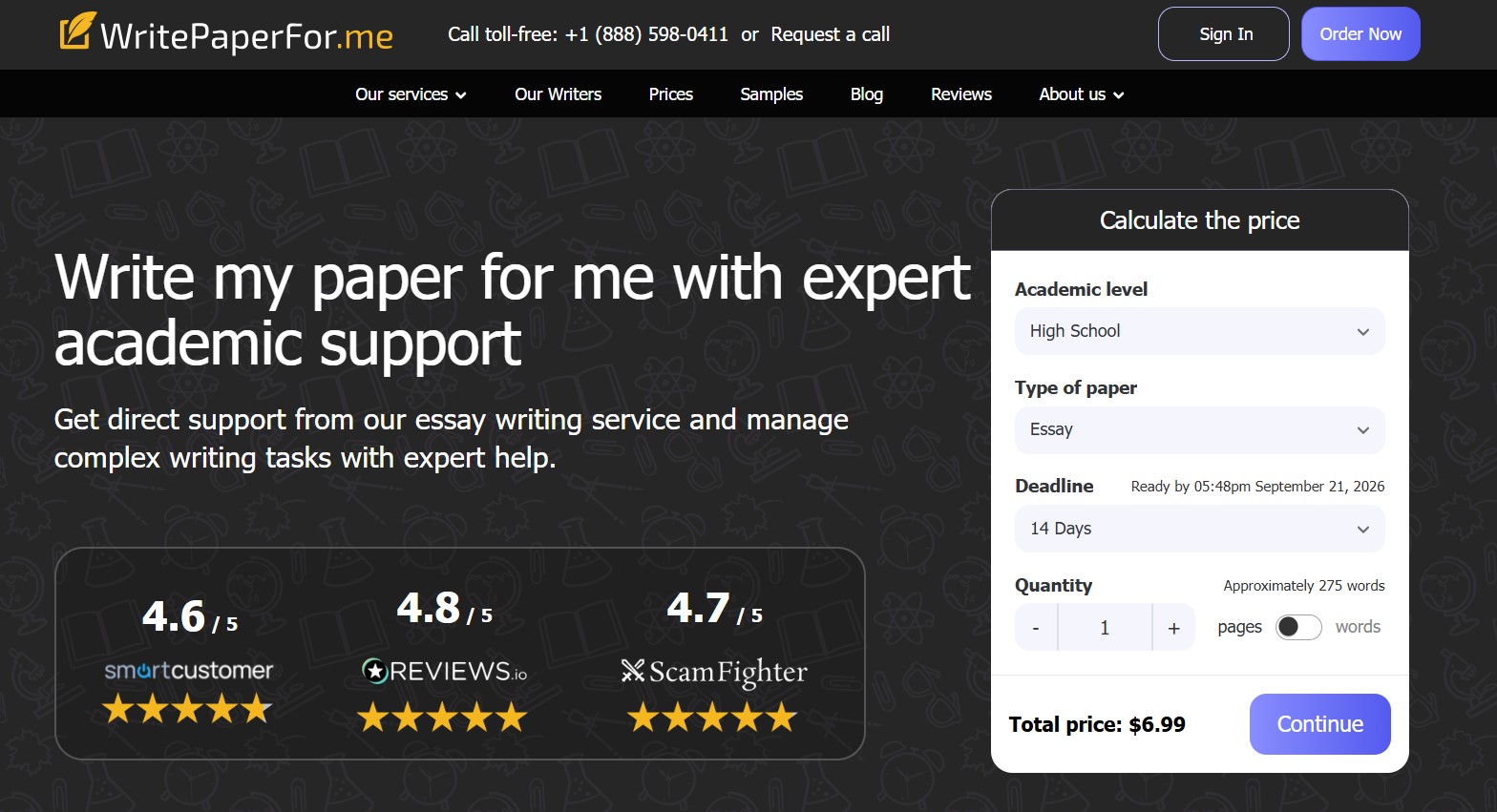This screenshot has width=1497, height=812.
Task: Click the 'Ready by 05:48pm September 21, 2026' text
Action: (1257, 487)
